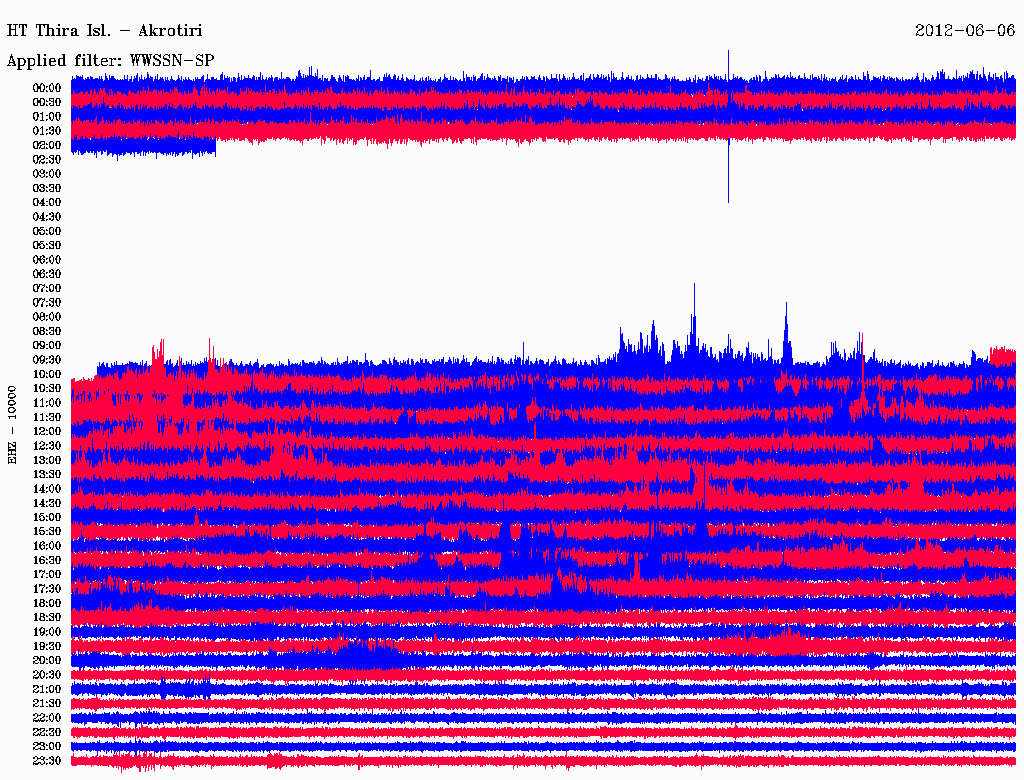1024x780 pixels.
Task: Select the 06:30 time label
Action: [47, 274]
